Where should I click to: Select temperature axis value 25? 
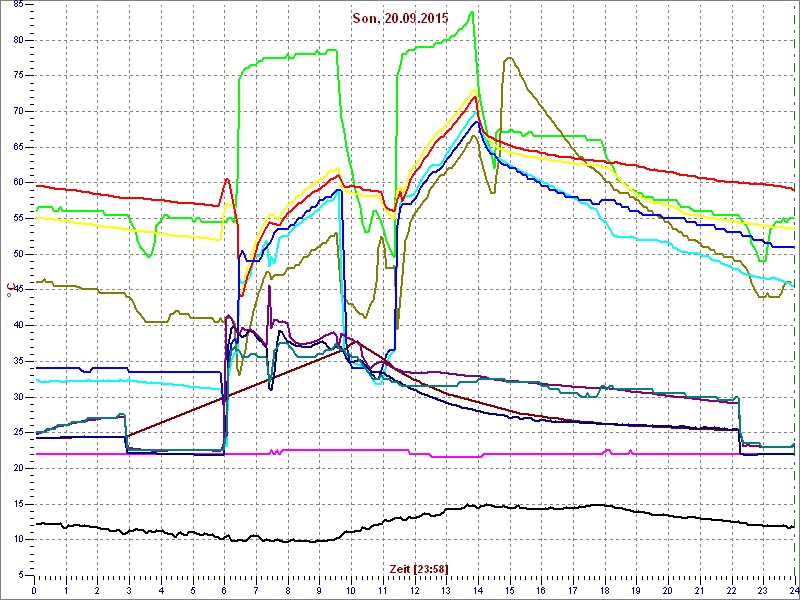point(17,433)
